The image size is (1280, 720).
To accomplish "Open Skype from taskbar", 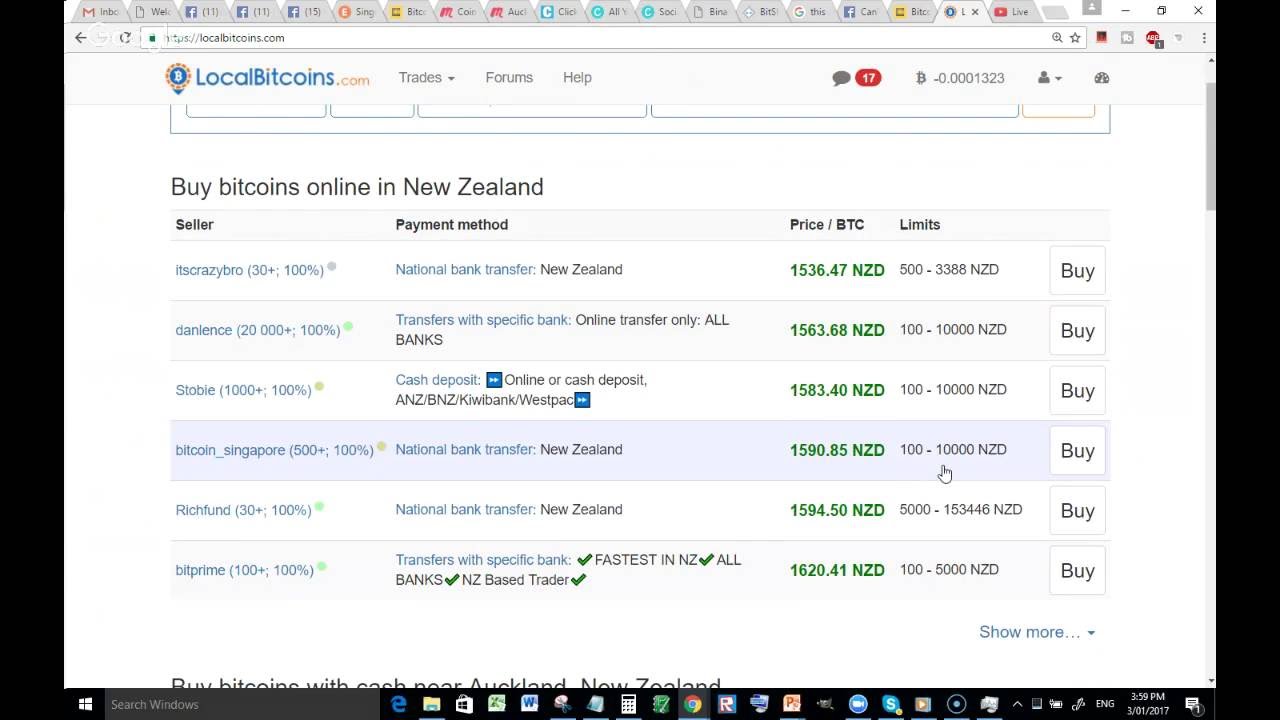I will tap(890, 704).
